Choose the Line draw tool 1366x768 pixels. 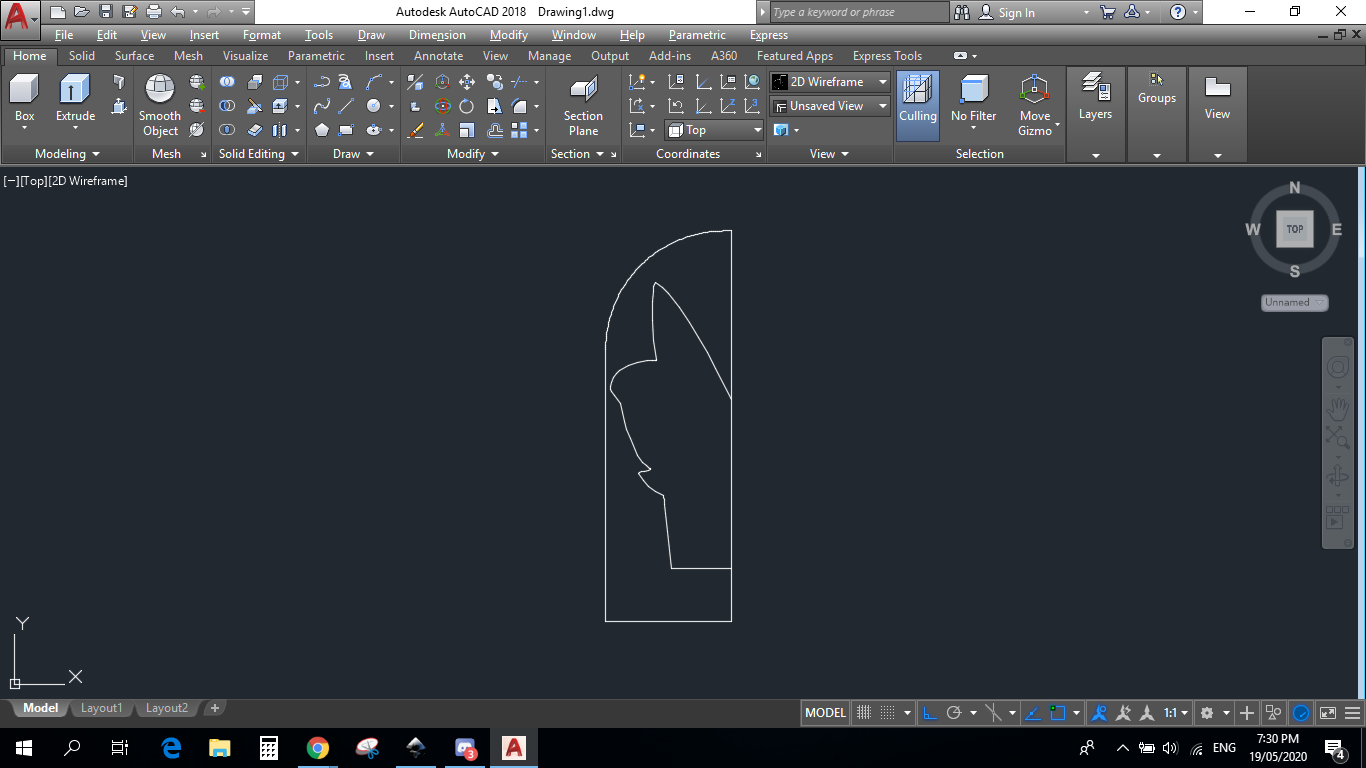pyautogui.click(x=346, y=106)
